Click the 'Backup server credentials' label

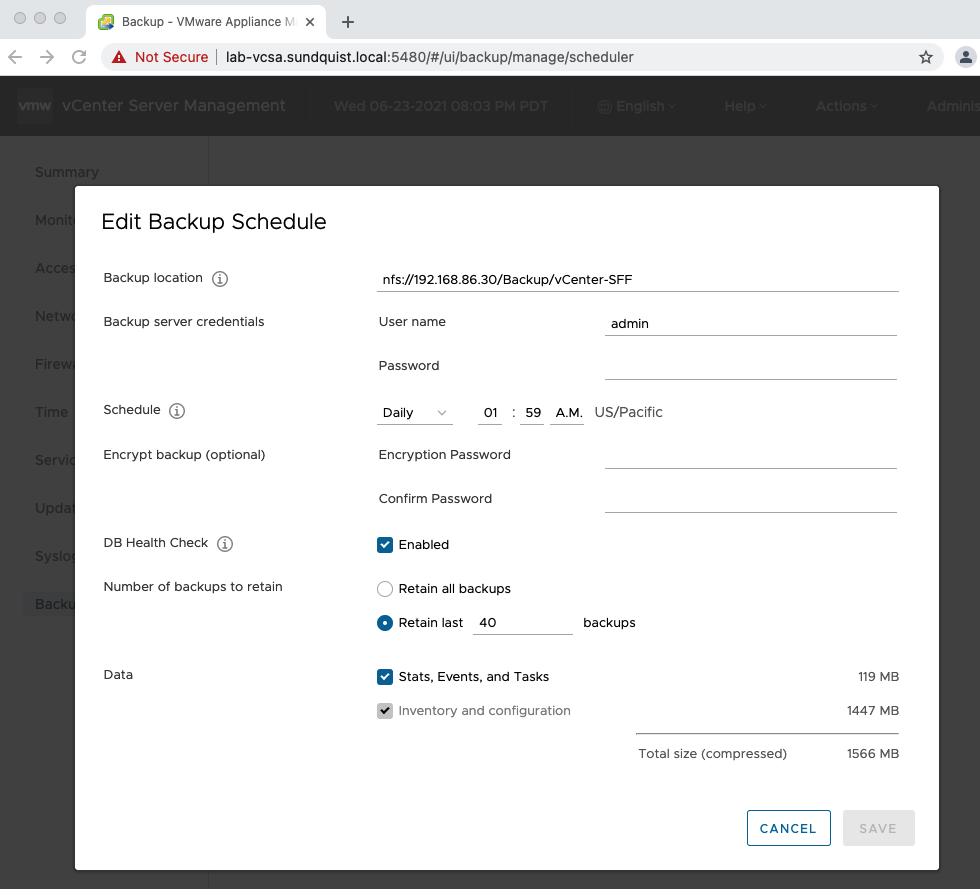184,322
